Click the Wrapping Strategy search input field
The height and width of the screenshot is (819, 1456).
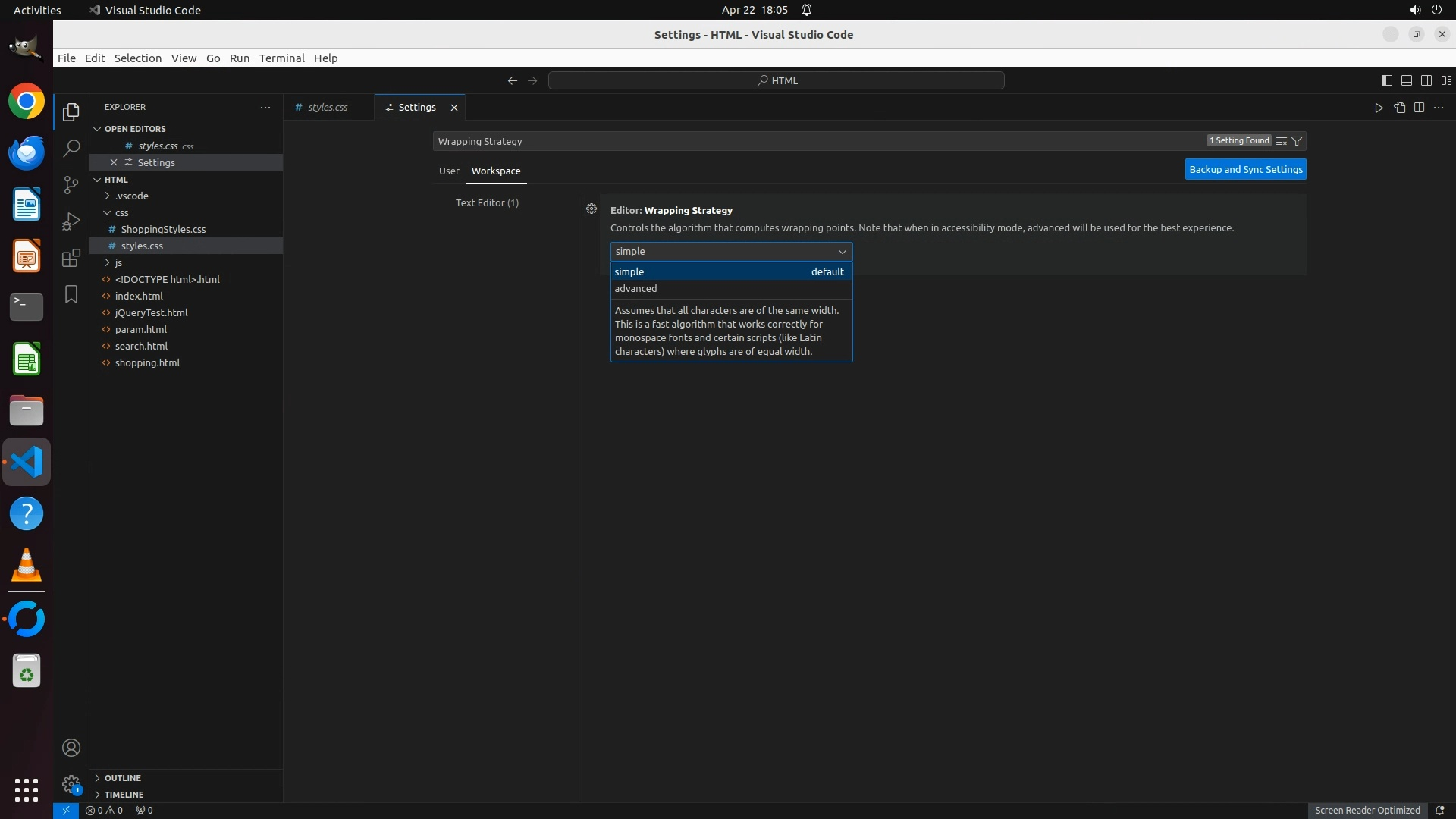tap(819, 141)
